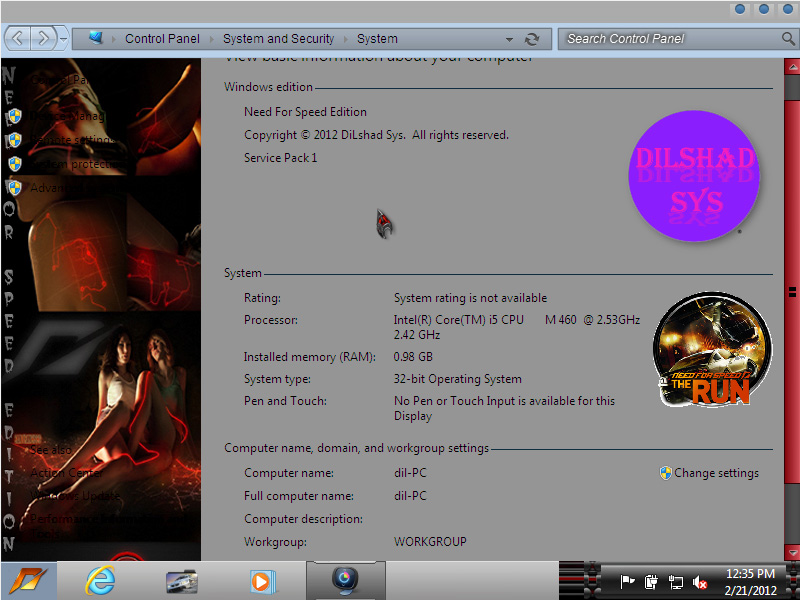Expand the address bar previous locations dropdown

coord(509,39)
